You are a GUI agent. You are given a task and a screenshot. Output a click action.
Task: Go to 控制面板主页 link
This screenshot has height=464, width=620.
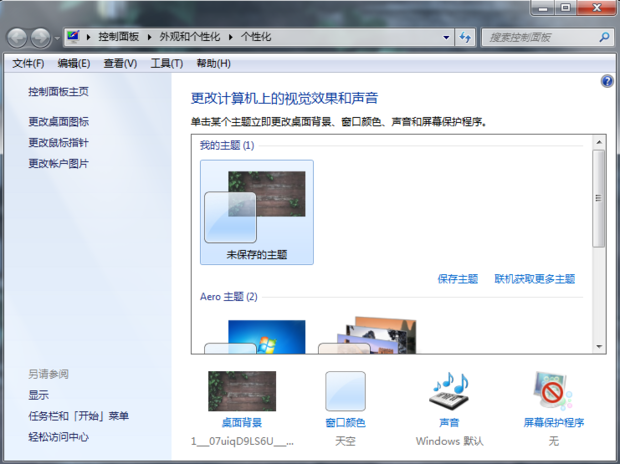tap(59, 92)
